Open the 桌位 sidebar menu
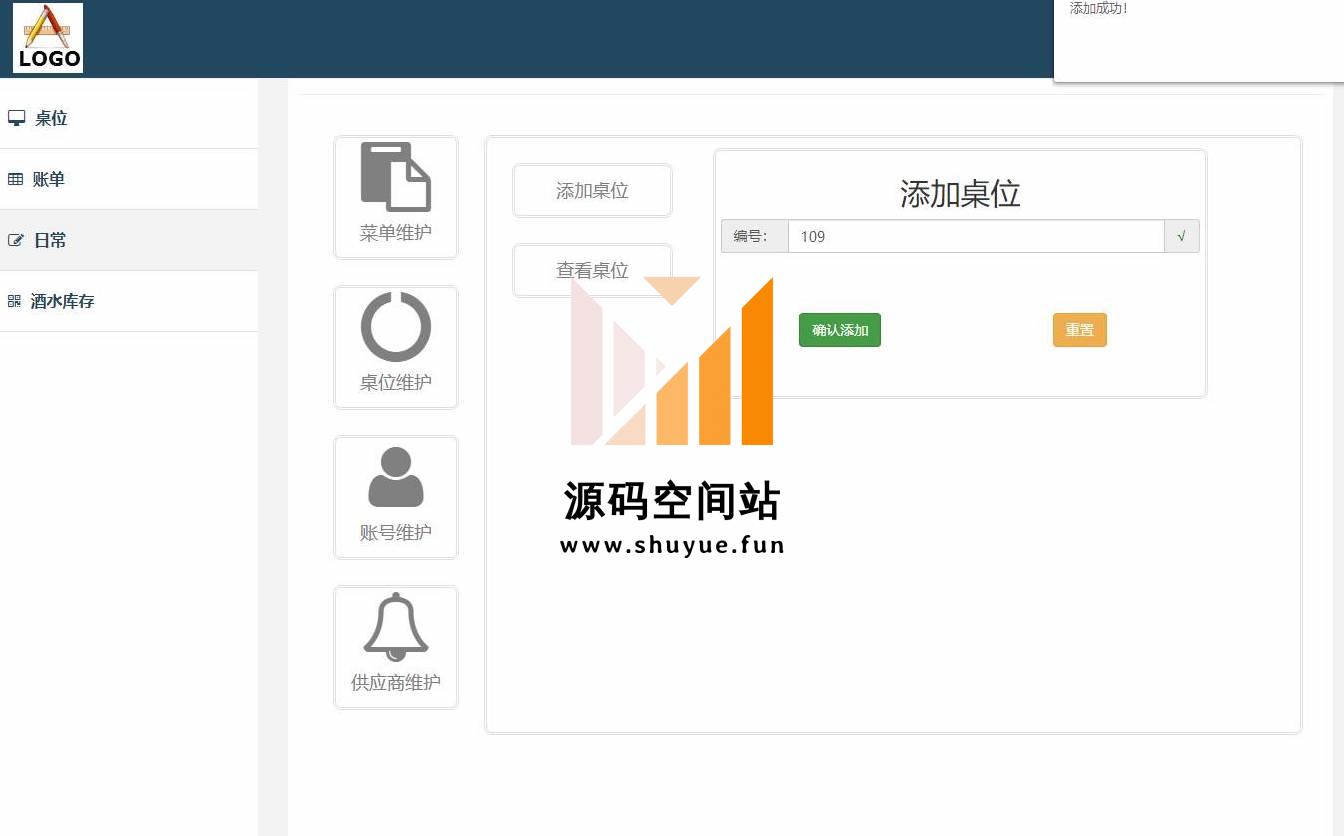Image resolution: width=1344 pixels, height=836 pixels. coord(129,118)
